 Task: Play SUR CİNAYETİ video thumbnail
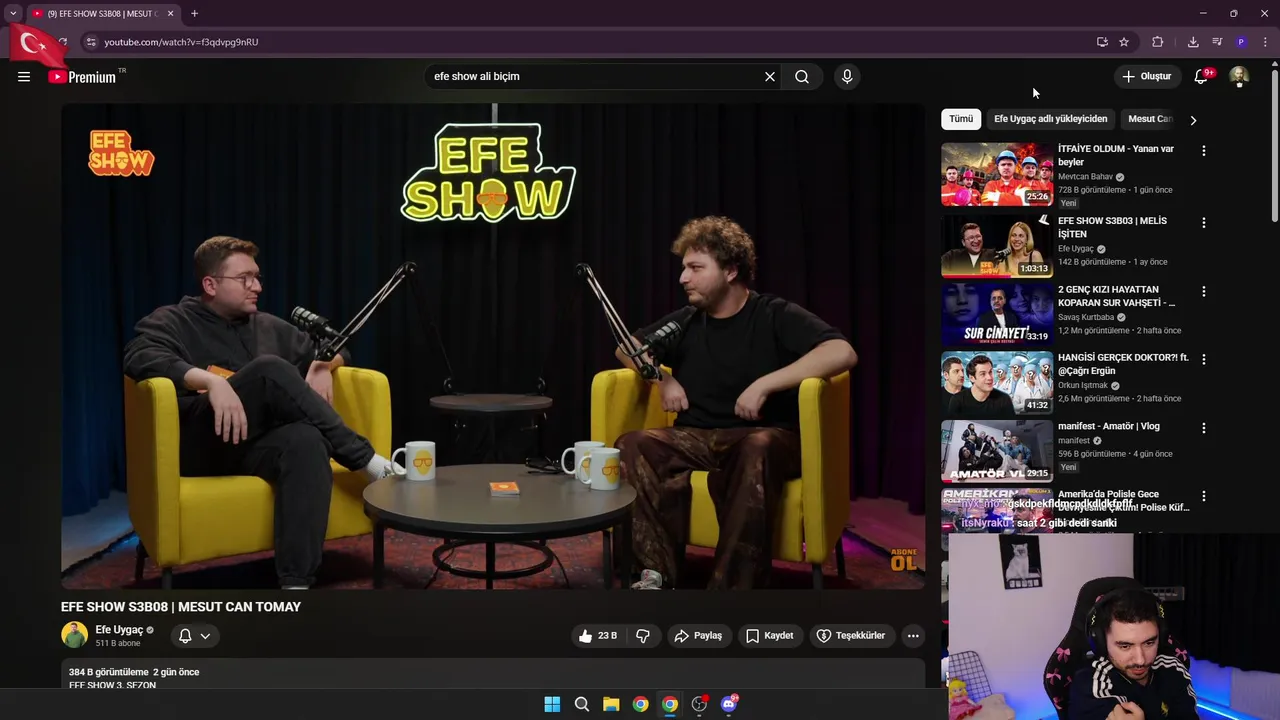tap(997, 314)
